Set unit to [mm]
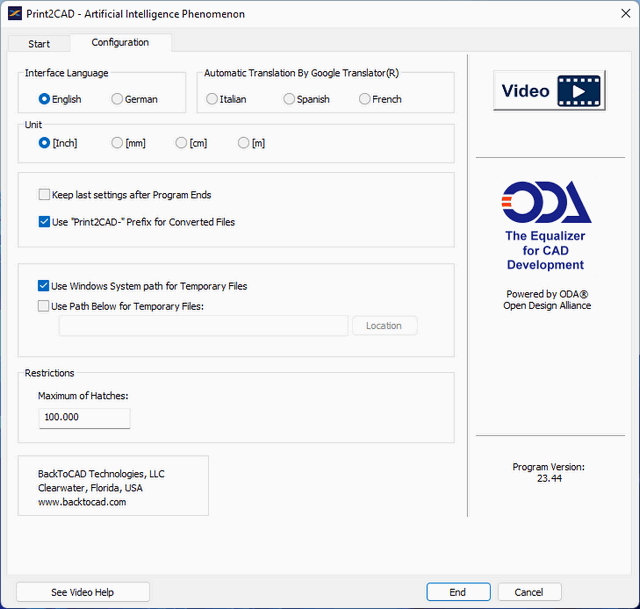This screenshot has height=609, width=640. [x=118, y=143]
